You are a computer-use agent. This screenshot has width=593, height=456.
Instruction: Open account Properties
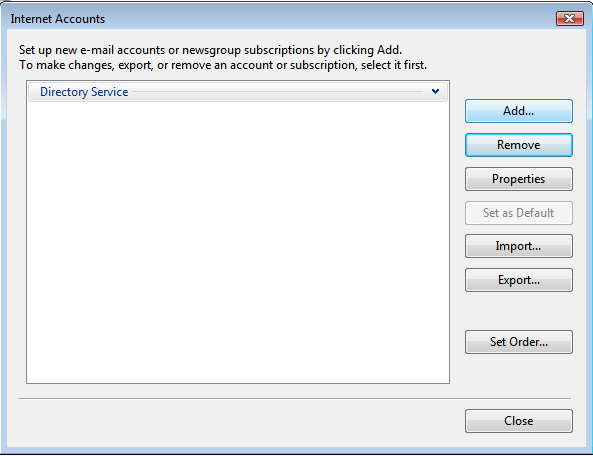click(518, 179)
